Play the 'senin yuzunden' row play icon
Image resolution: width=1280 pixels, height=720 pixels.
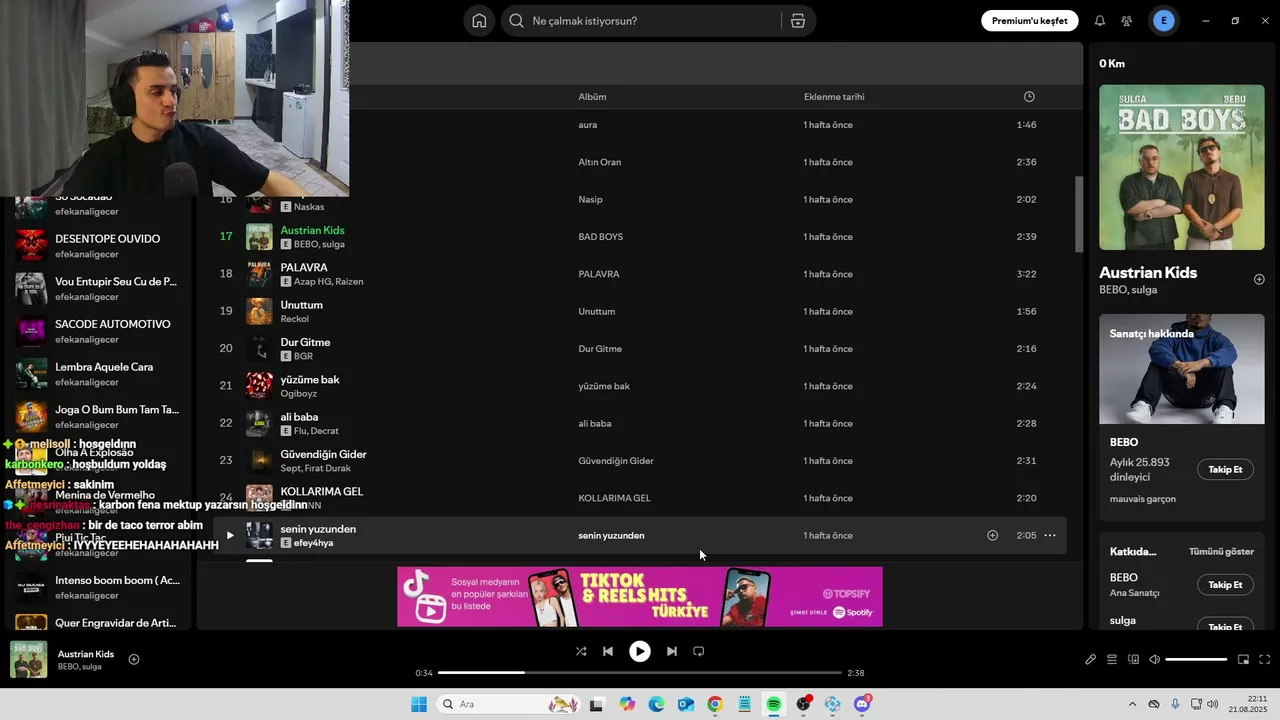pos(229,536)
